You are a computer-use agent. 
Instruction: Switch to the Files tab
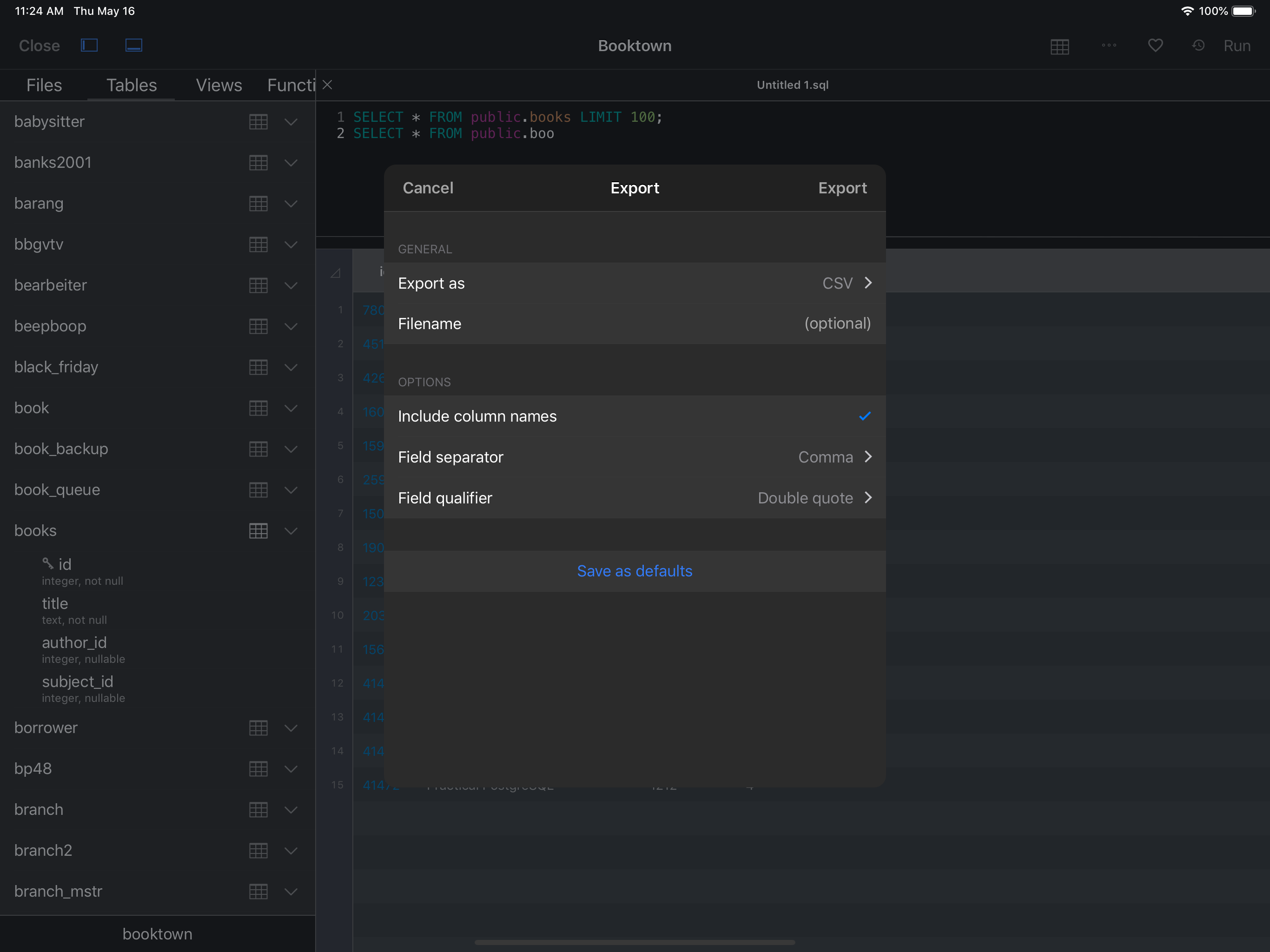[44, 85]
